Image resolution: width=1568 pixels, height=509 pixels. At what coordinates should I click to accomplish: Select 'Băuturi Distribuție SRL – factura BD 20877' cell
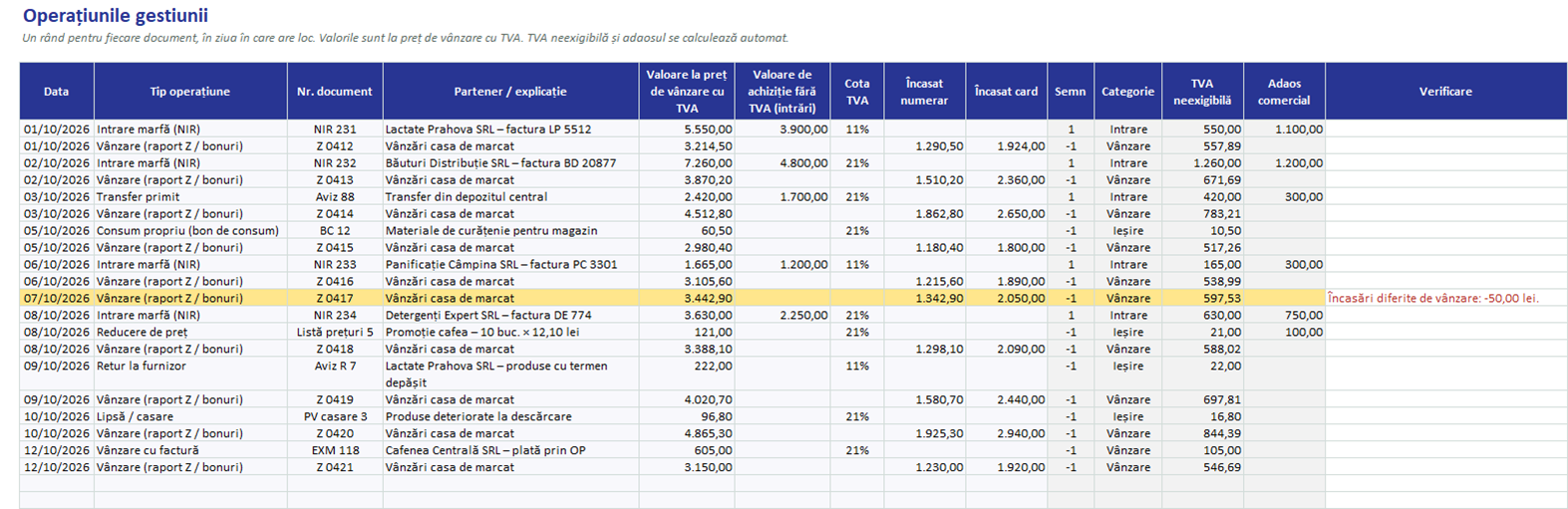coord(510,163)
